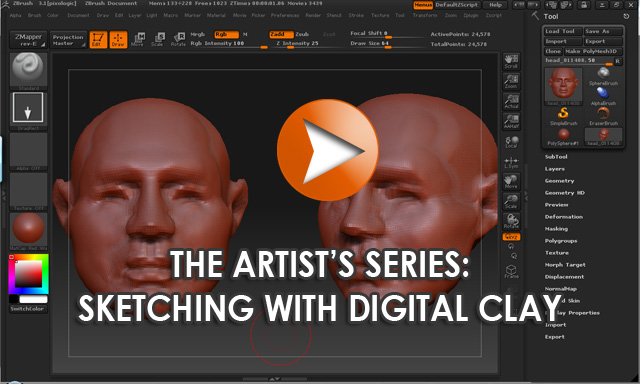The width and height of the screenshot is (640, 384).
Task: Click the Make PolyMesh3D button
Action: (593, 51)
